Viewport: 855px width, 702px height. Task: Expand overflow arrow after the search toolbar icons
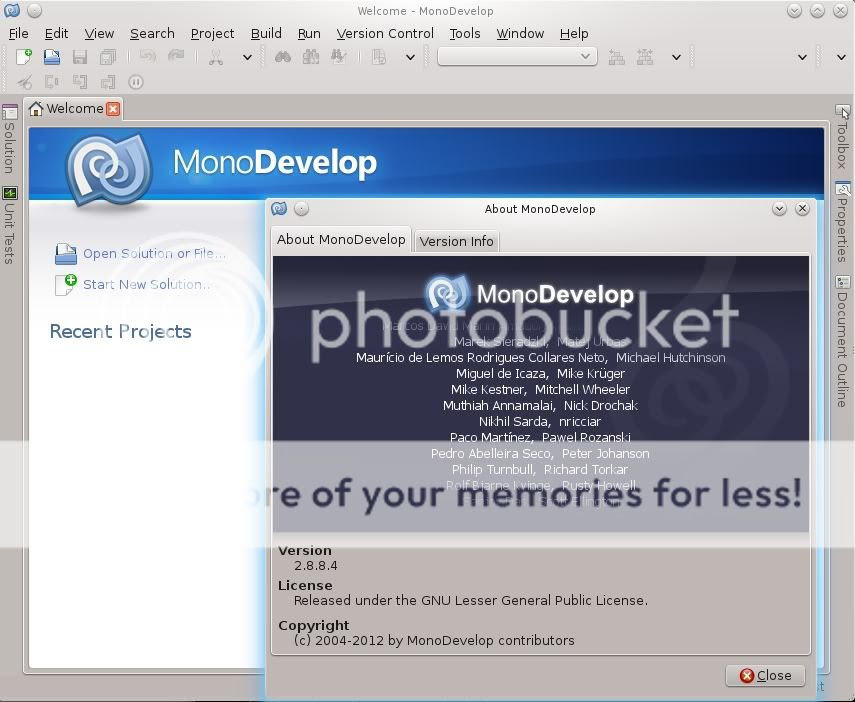pyautogui.click(x=410, y=57)
